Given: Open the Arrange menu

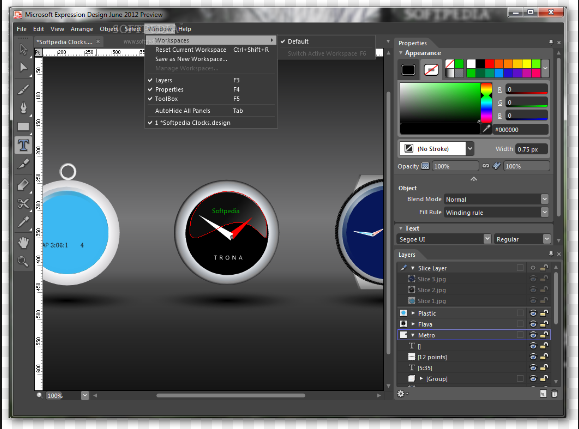Looking at the screenshot, I should pyautogui.click(x=82, y=29).
